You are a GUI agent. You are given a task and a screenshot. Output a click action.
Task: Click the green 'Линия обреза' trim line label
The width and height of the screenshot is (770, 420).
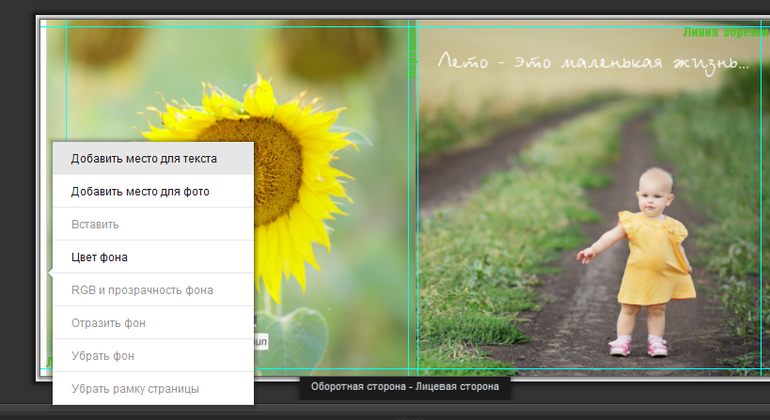[x=725, y=32]
